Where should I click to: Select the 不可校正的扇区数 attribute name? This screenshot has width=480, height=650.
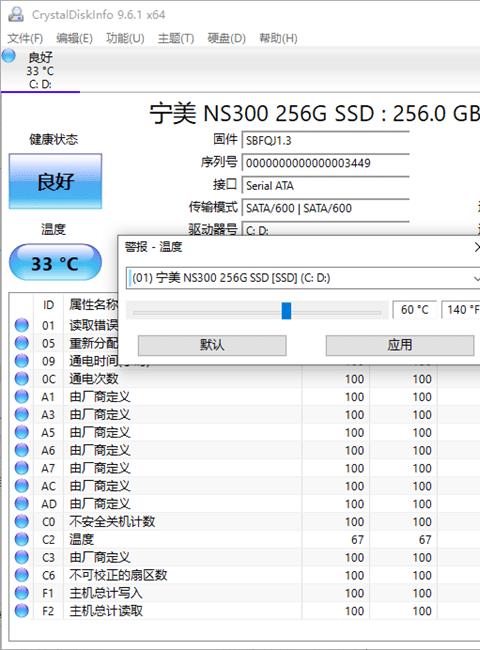pos(118,575)
